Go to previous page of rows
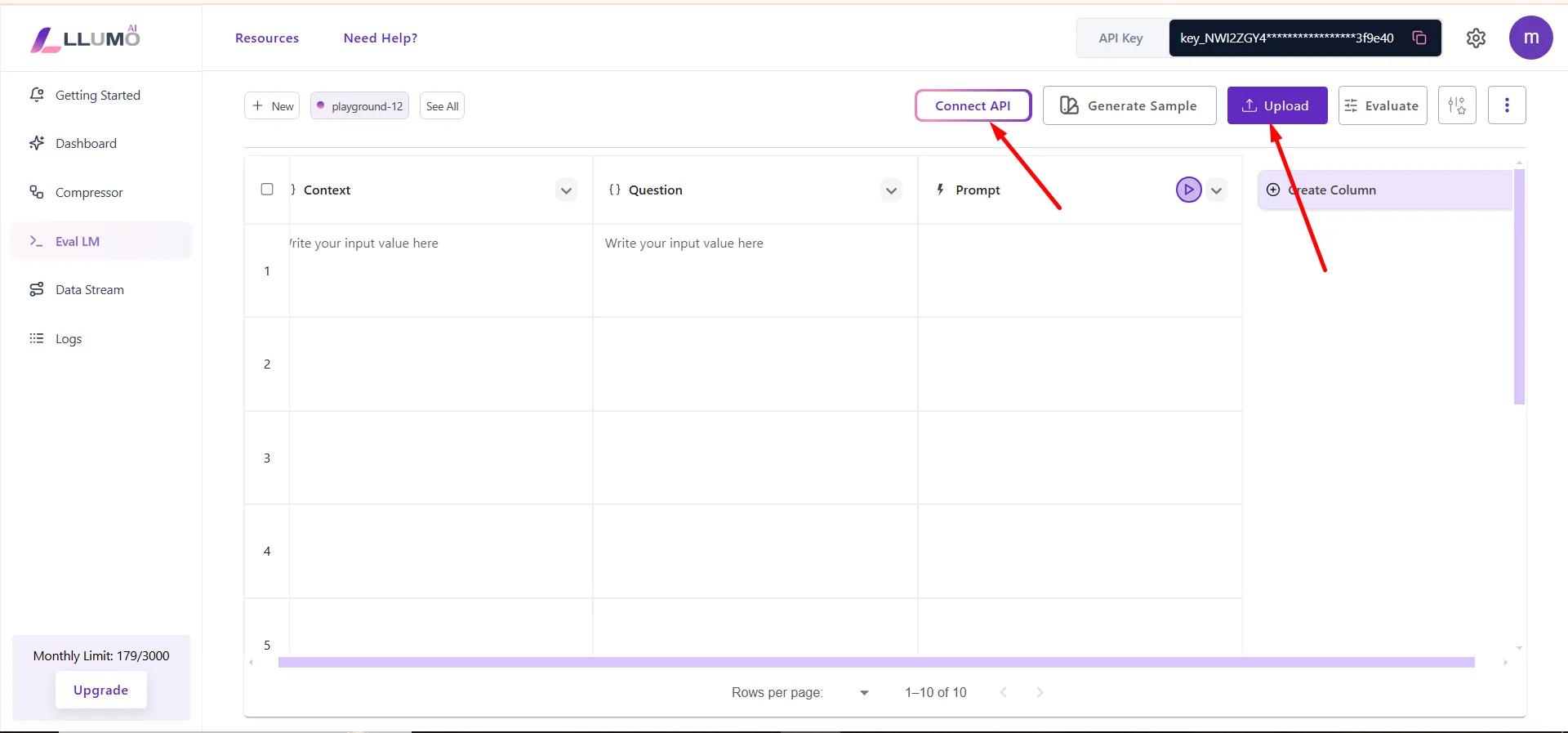 (x=1004, y=692)
